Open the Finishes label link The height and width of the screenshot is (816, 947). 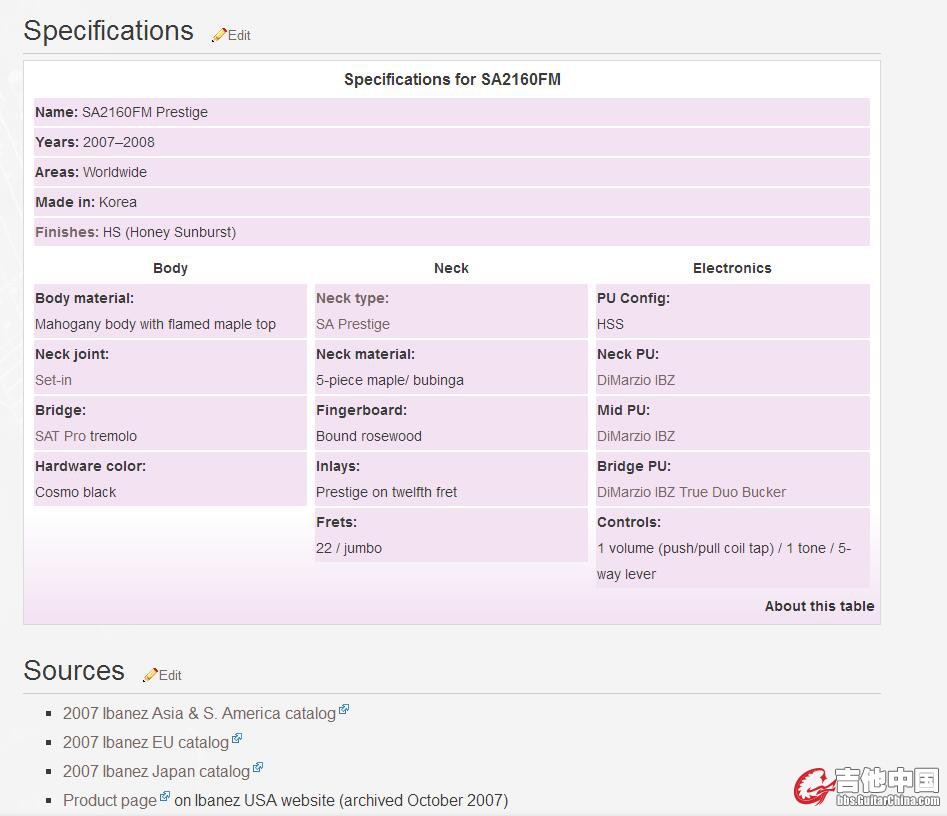pos(66,232)
